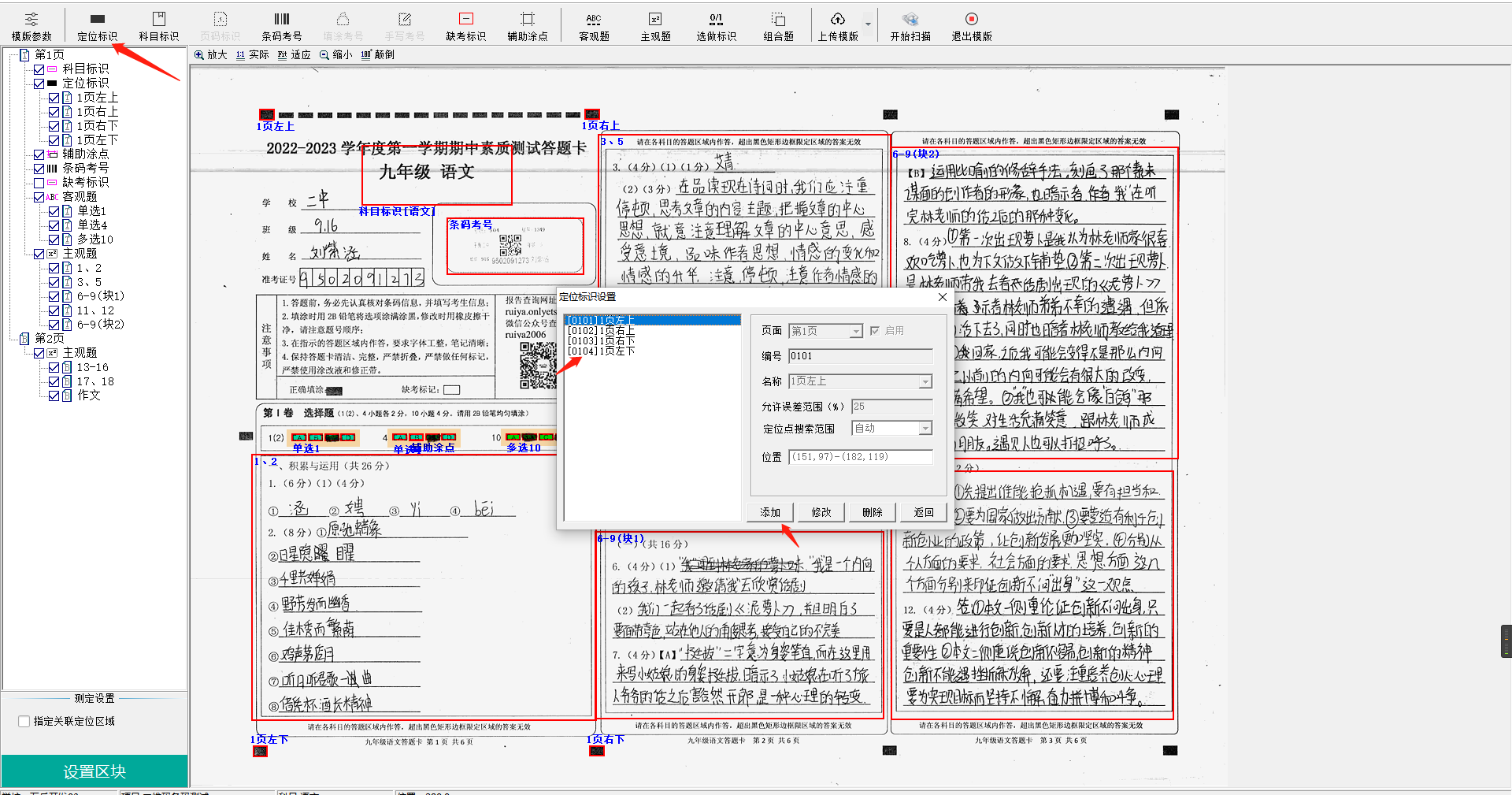Uncheck the 多选10 tree checkbox
1512x795 pixels.
click(54, 240)
